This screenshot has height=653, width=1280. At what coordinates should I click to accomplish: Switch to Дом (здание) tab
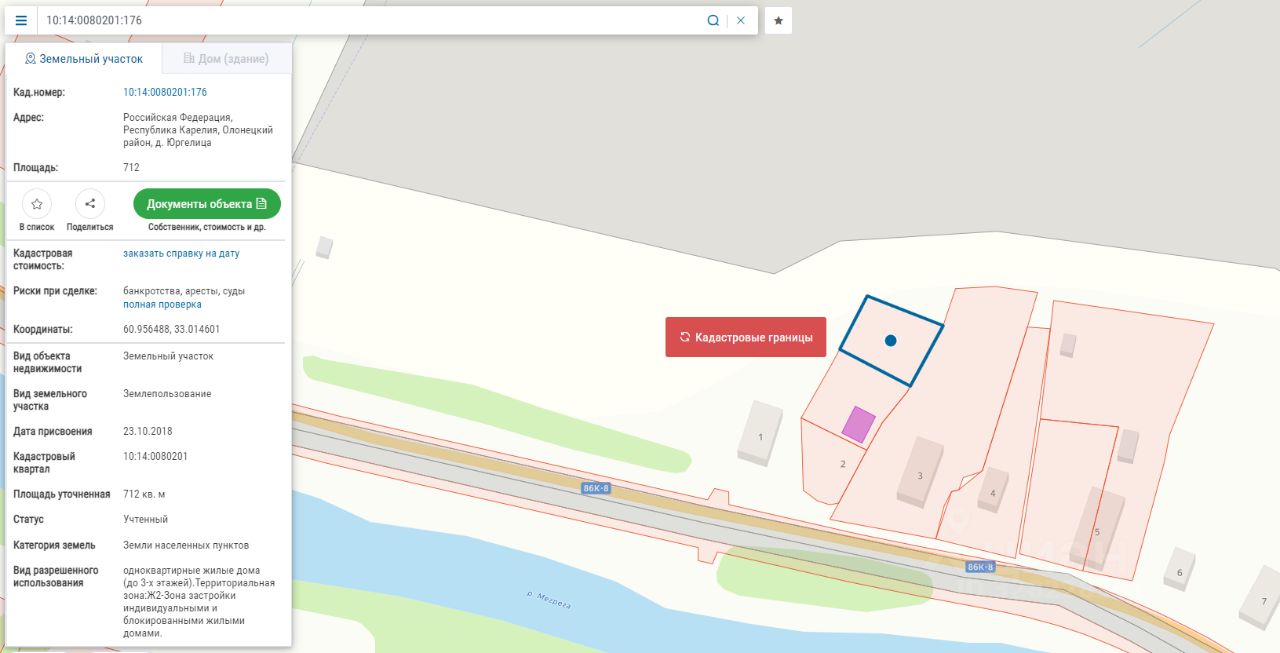click(x=227, y=59)
